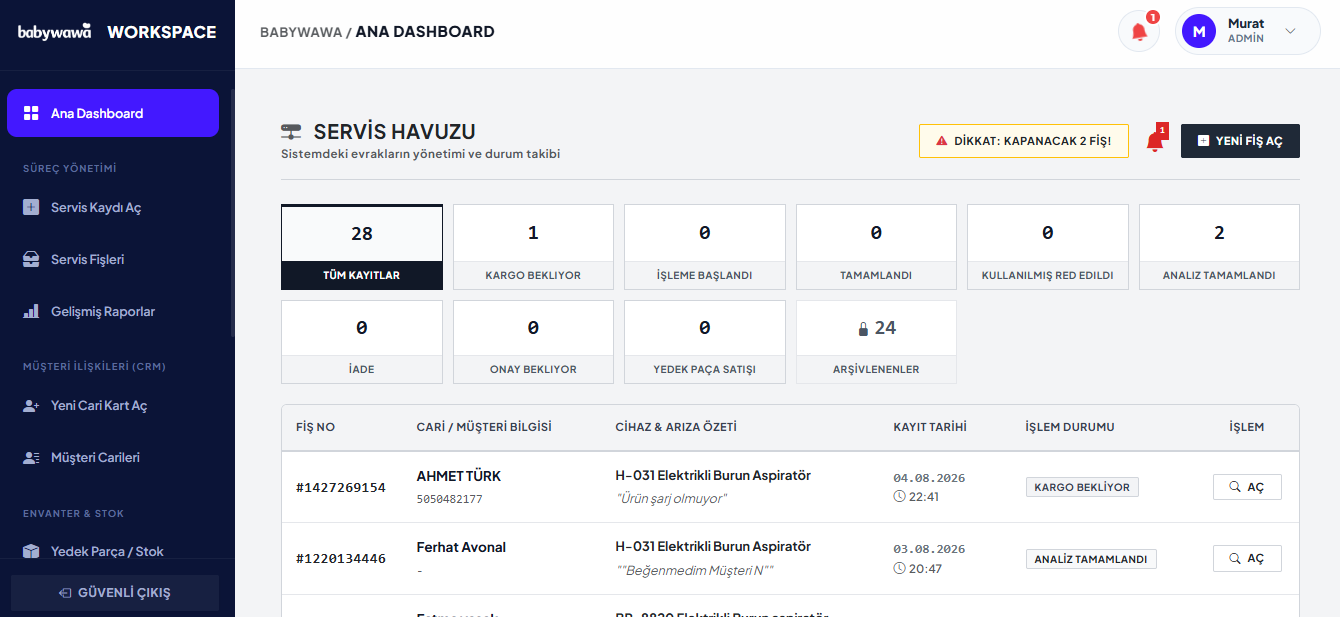Click the Müşteri Carileri list icon
Image resolution: width=1340 pixels, height=617 pixels.
pos(31,457)
